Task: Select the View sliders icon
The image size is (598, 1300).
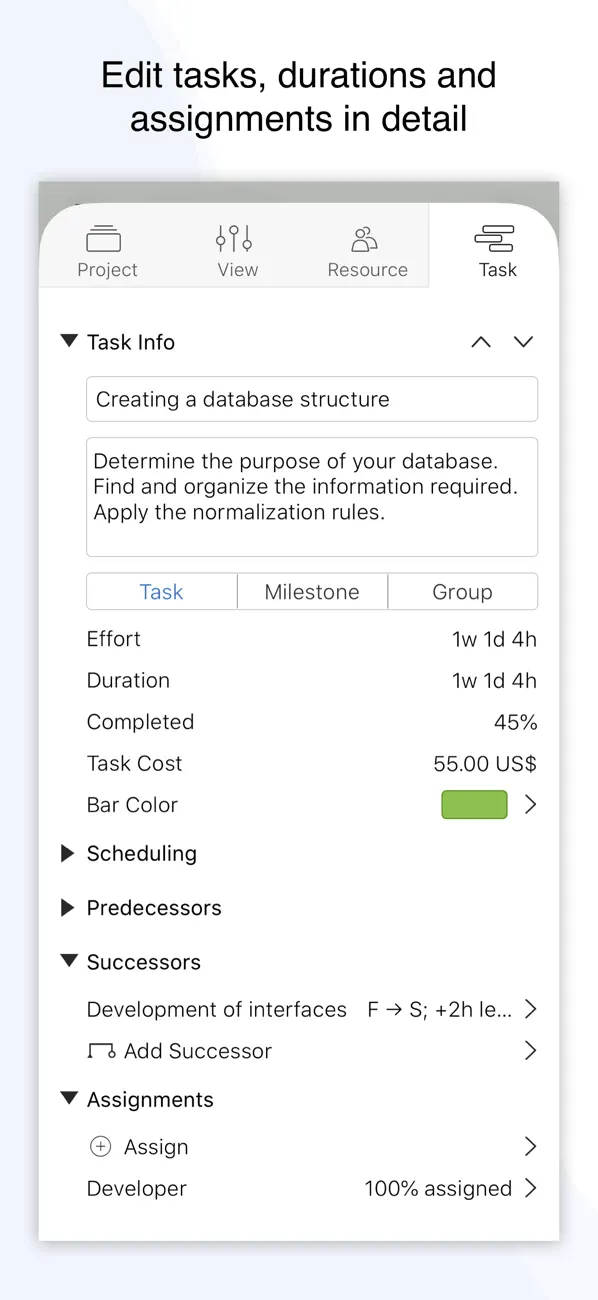Action: (232, 237)
